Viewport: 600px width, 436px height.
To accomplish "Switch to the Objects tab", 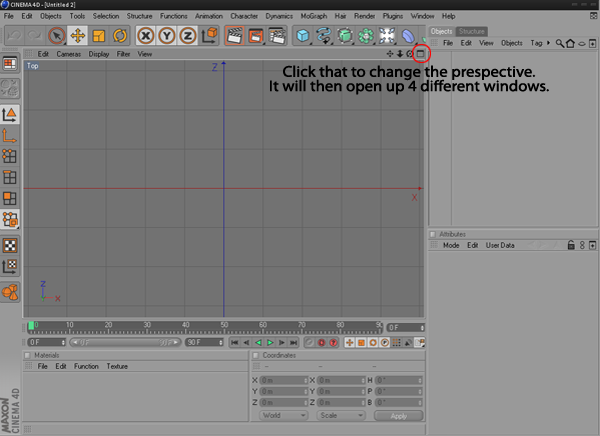I will [x=442, y=31].
